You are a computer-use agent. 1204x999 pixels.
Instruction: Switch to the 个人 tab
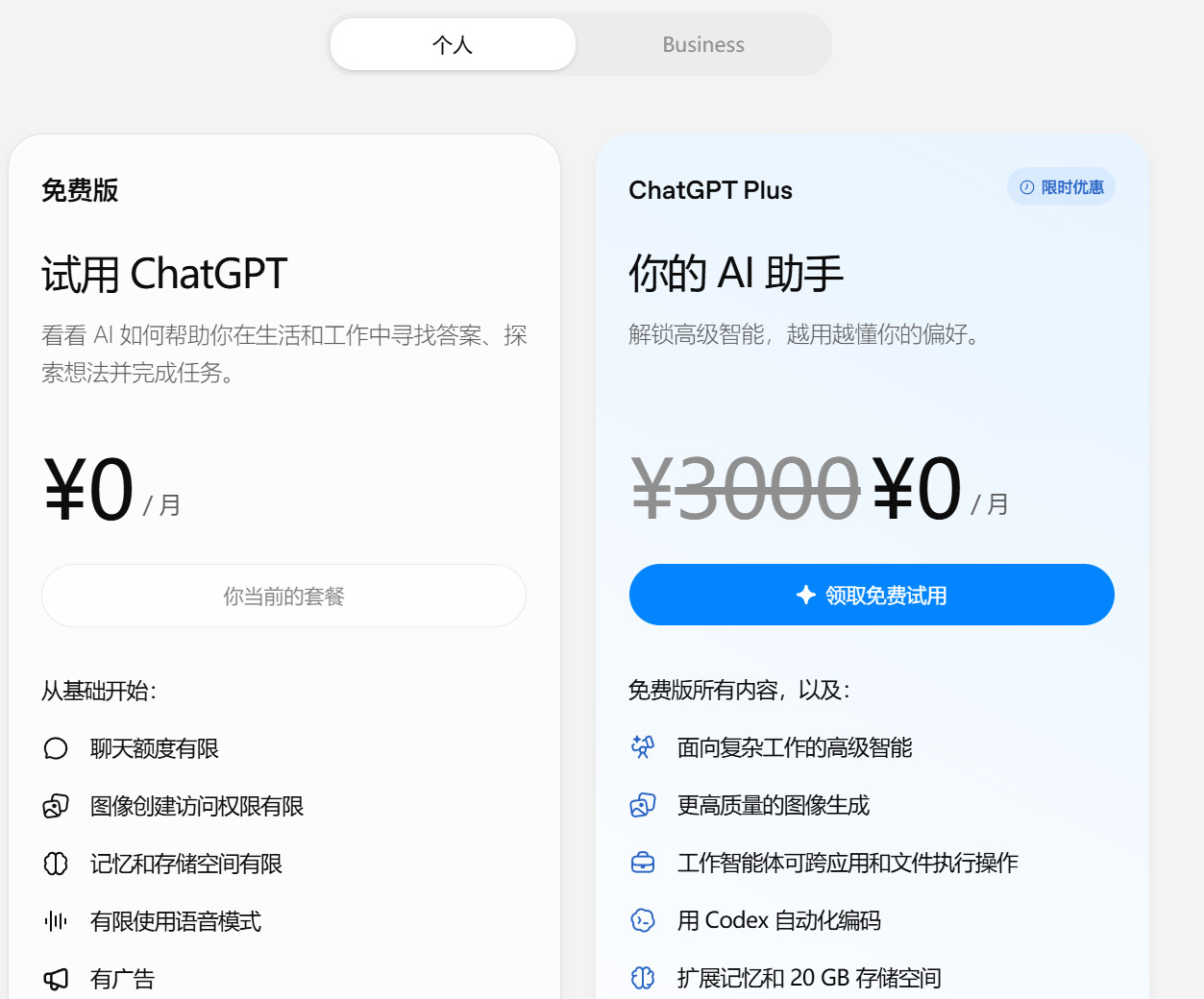[453, 44]
